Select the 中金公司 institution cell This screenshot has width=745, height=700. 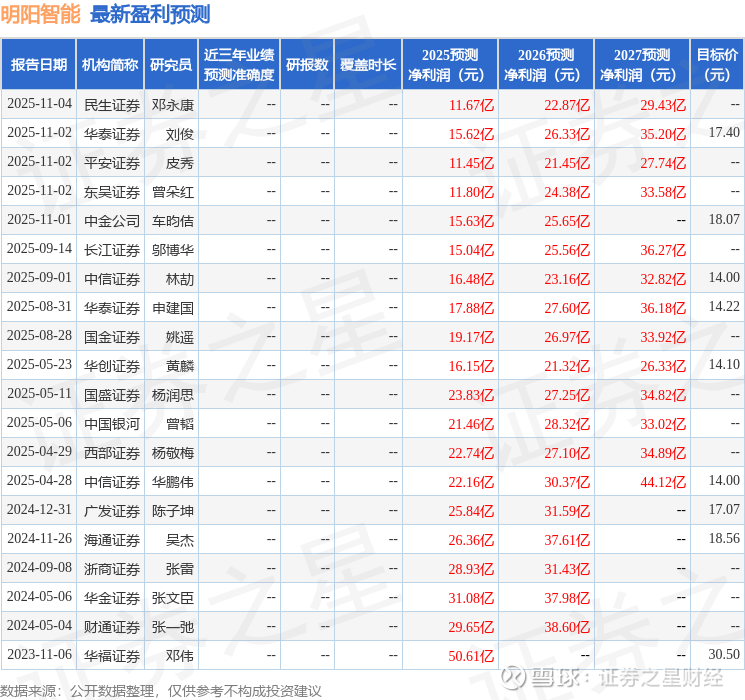(x=112, y=221)
